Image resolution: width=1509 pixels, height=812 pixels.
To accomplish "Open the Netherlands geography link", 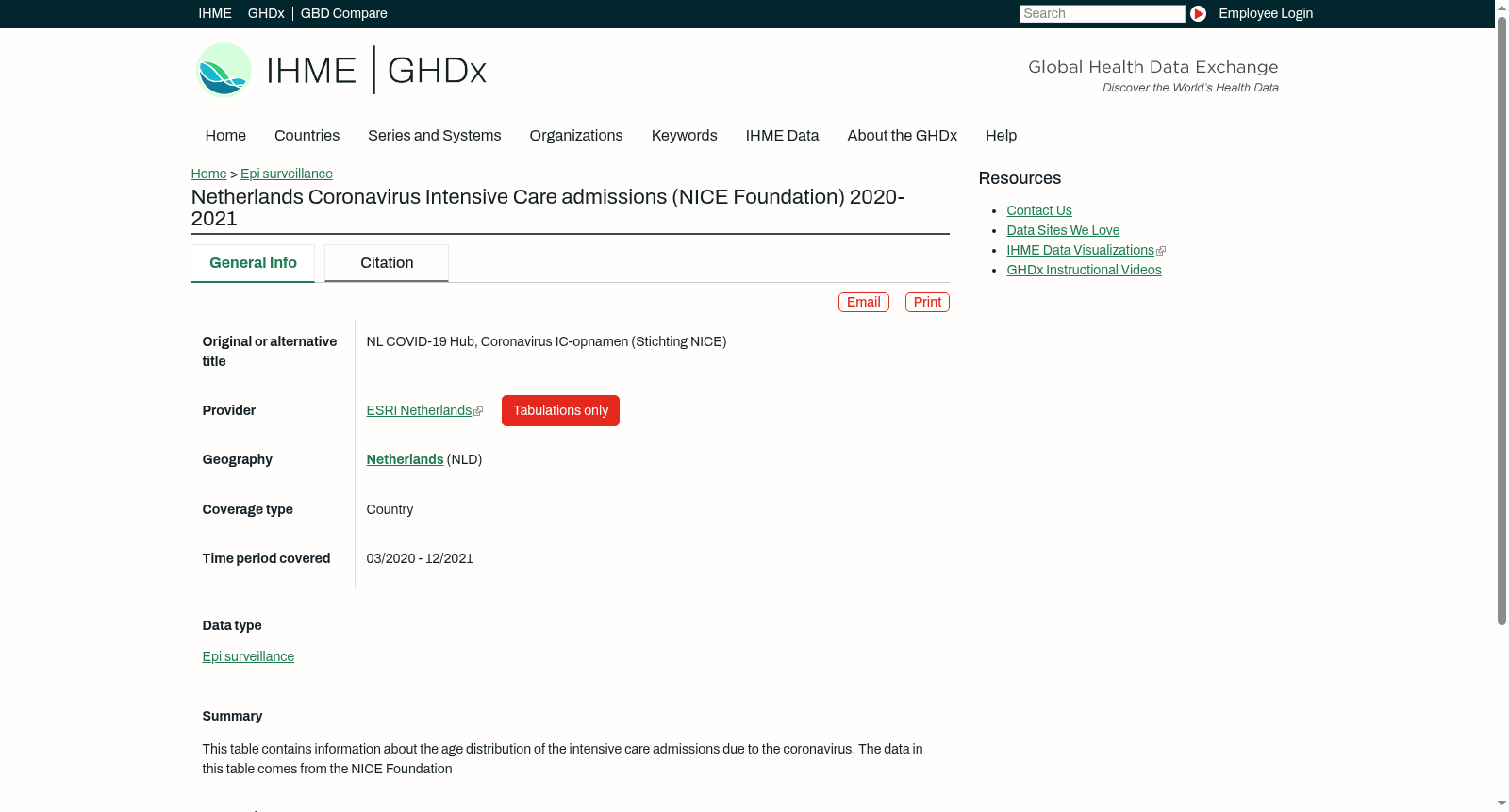I will [405, 459].
